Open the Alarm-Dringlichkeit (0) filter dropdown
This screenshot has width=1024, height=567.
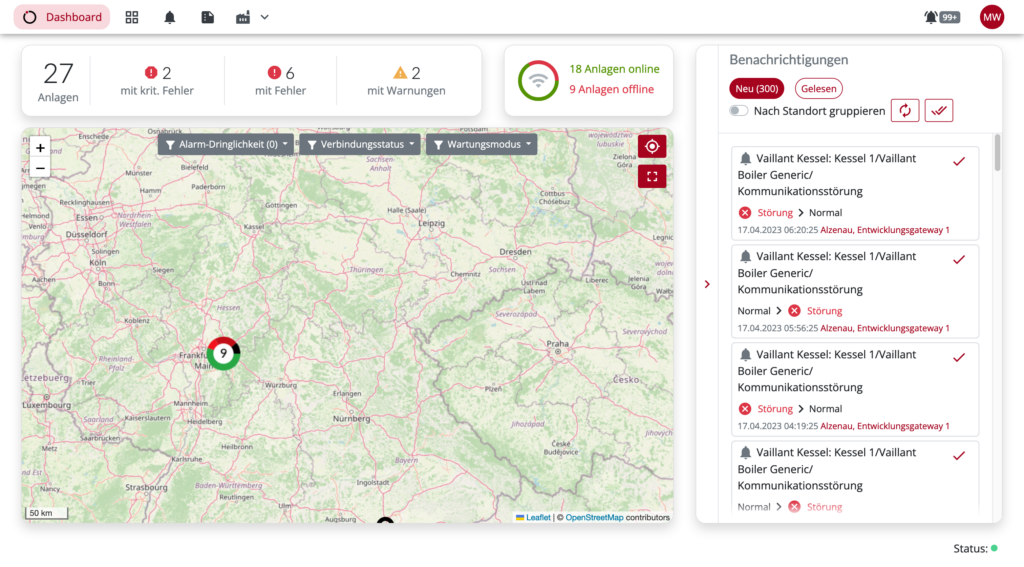tap(226, 144)
